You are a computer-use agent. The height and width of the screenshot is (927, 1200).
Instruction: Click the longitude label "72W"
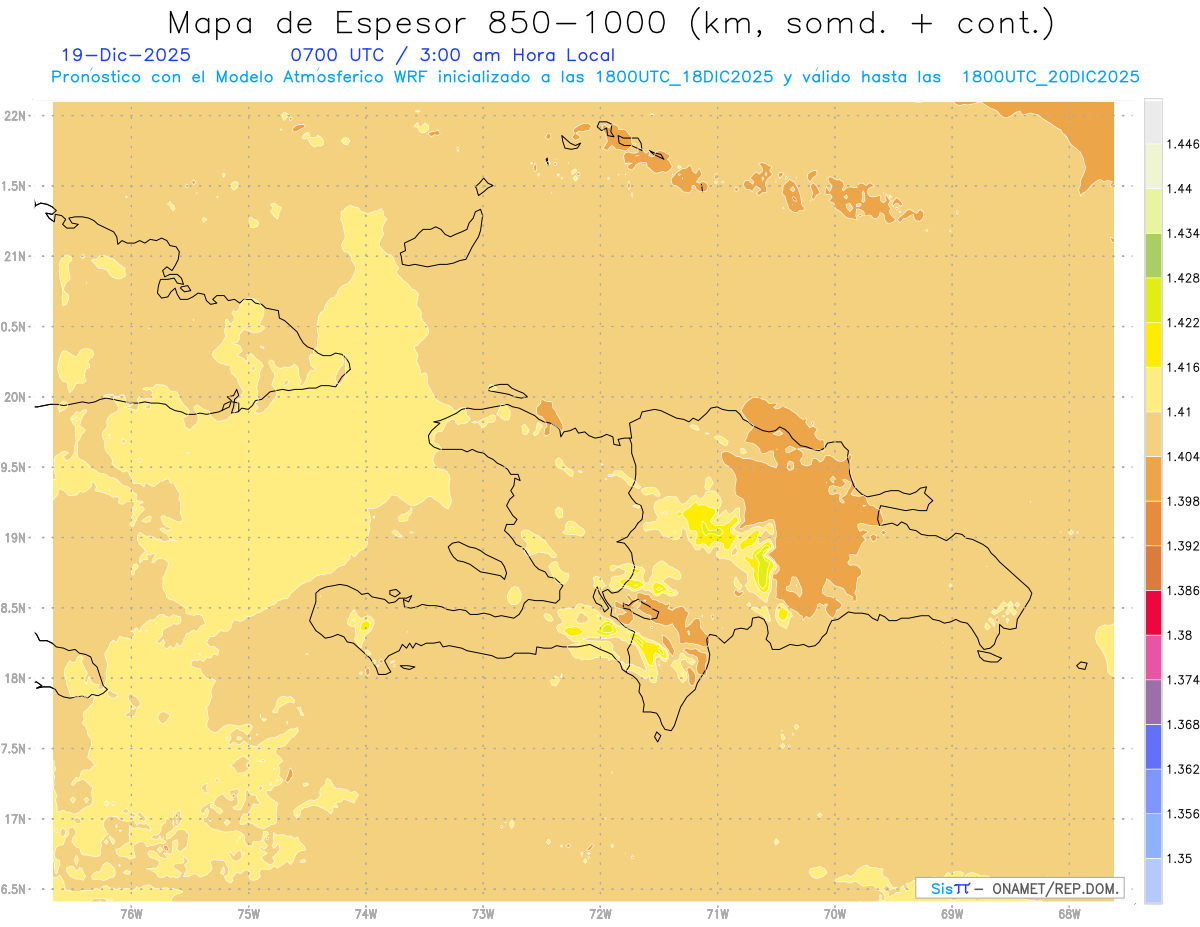tap(600, 913)
